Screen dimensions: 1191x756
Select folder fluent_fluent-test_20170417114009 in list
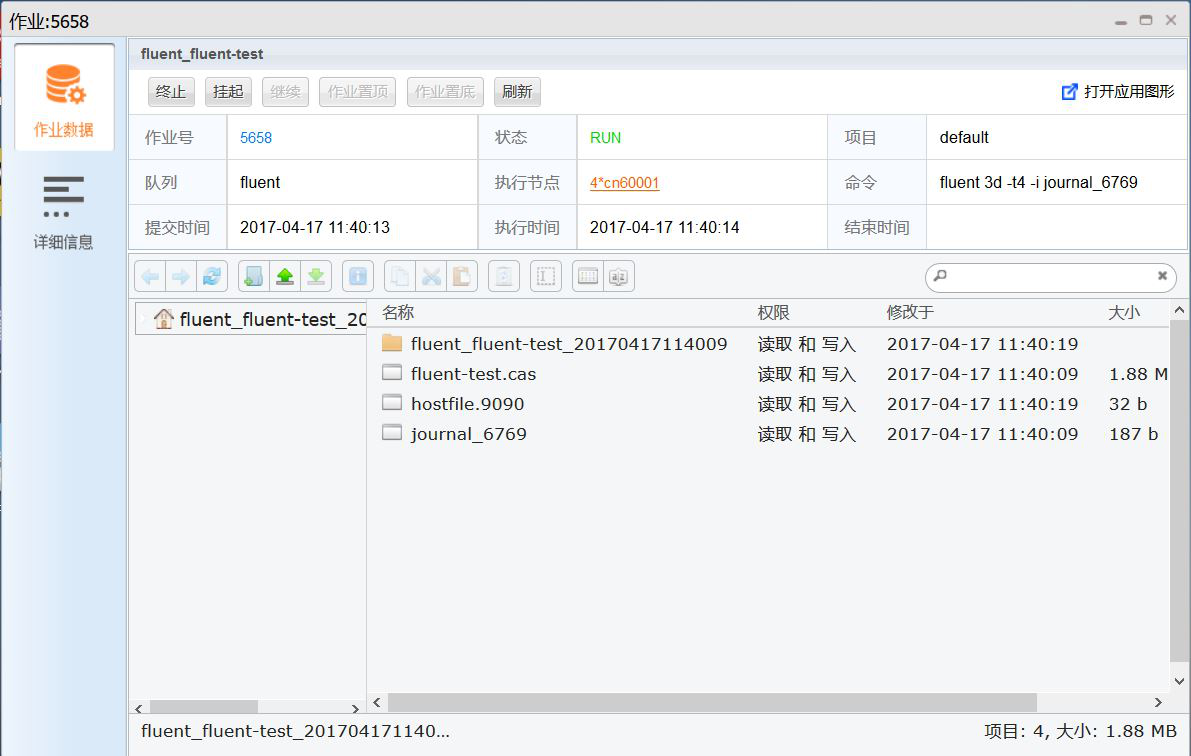569,343
